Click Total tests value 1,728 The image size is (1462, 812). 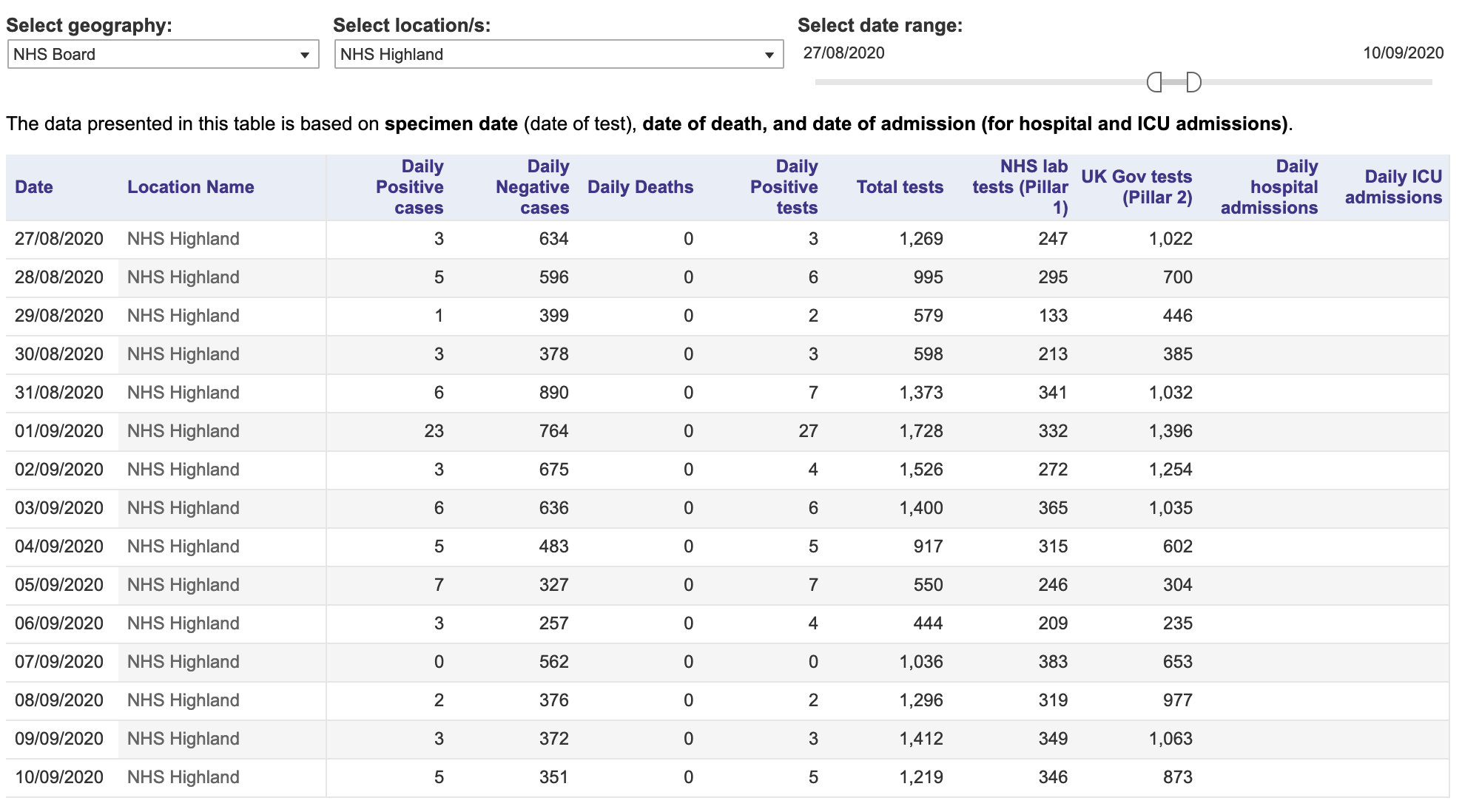pyautogui.click(x=921, y=431)
